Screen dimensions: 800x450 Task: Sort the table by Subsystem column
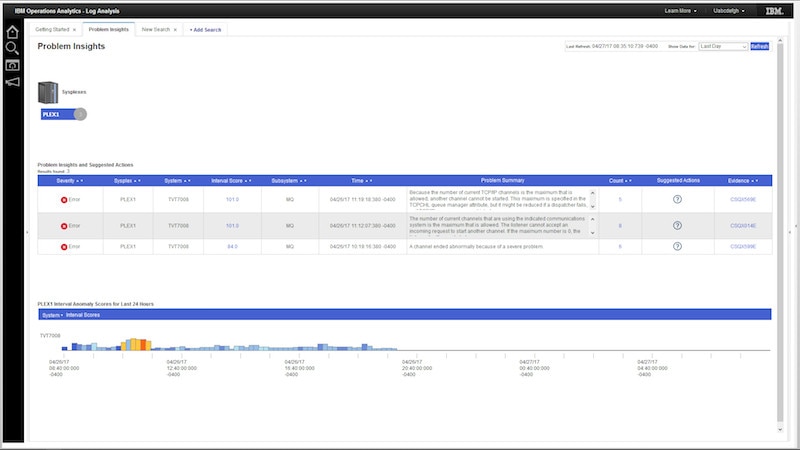tap(289, 181)
